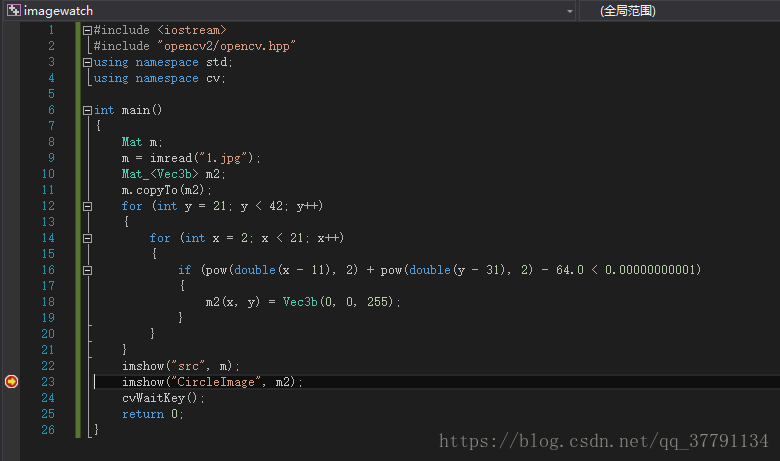The height and width of the screenshot is (461, 780).
Task: Click the imagewatch project icon
Action: [14, 10]
